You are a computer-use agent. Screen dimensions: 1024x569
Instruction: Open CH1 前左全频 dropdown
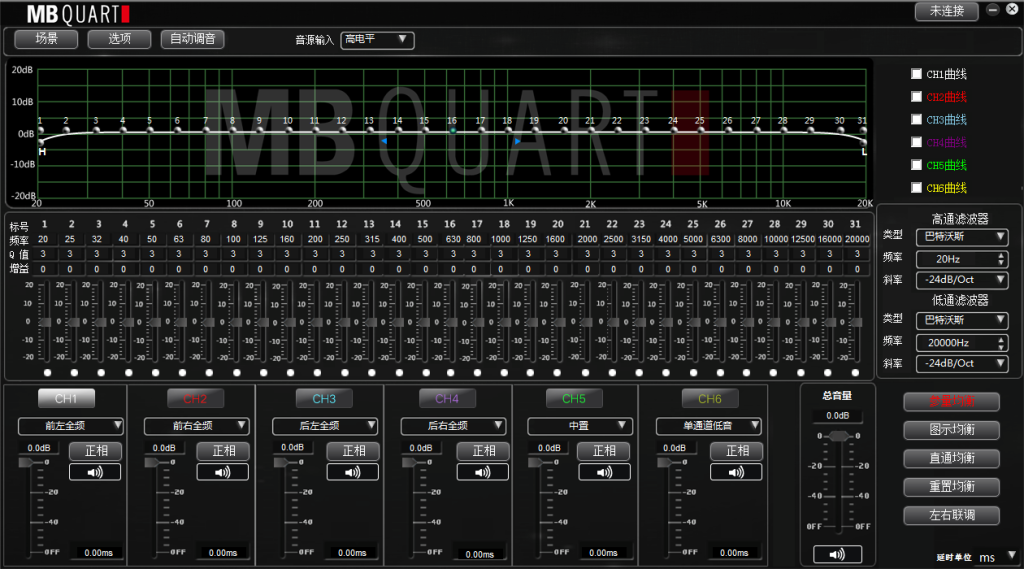pyautogui.click(x=71, y=426)
